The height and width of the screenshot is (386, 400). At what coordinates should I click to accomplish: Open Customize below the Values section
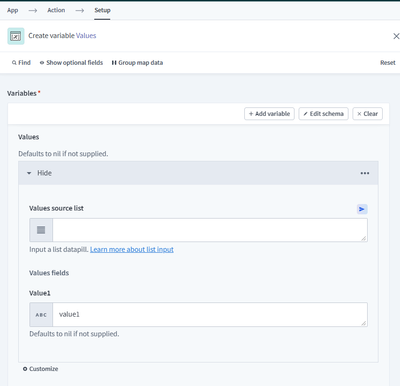(40, 369)
